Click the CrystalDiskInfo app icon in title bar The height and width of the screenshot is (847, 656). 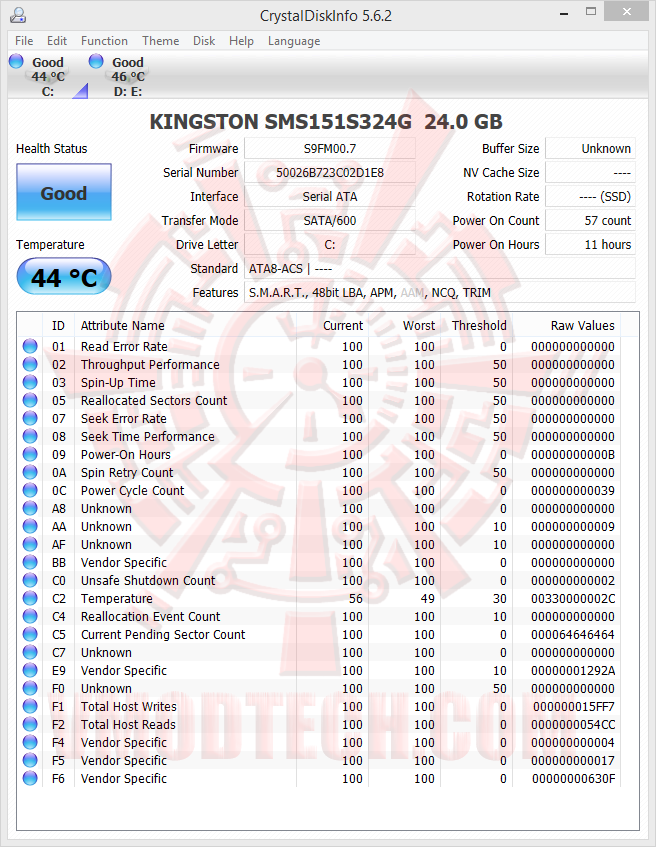click(x=18, y=15)
